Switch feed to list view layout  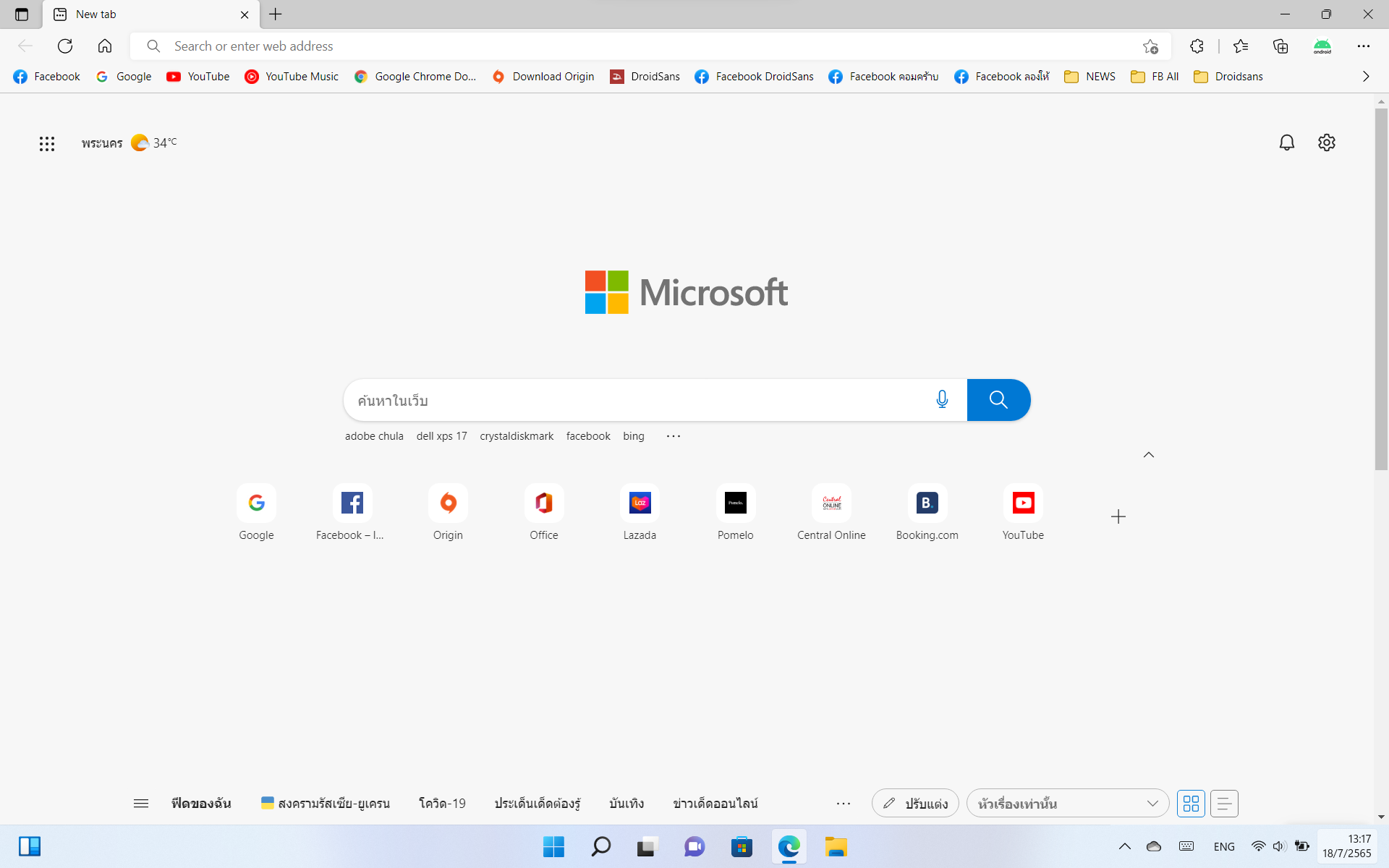1224,803
